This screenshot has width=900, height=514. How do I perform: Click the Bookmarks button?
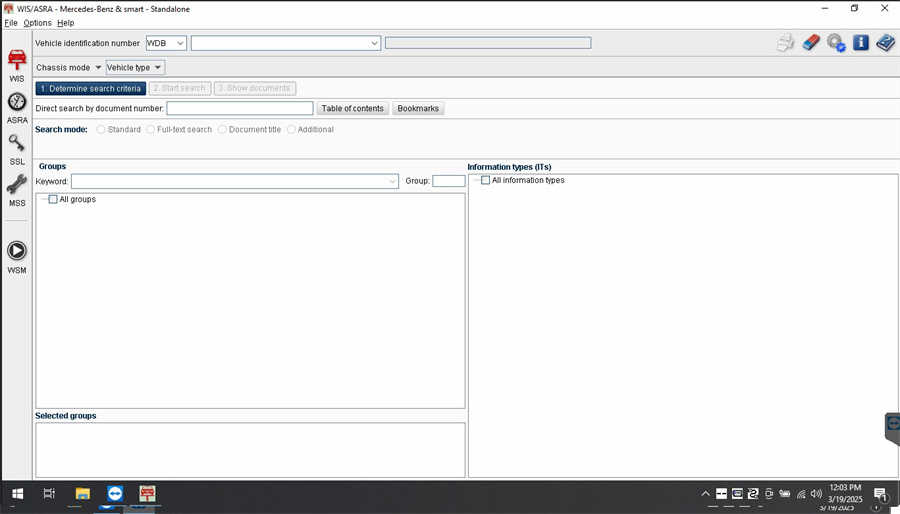pyautogui.click(x=418, y=108)
